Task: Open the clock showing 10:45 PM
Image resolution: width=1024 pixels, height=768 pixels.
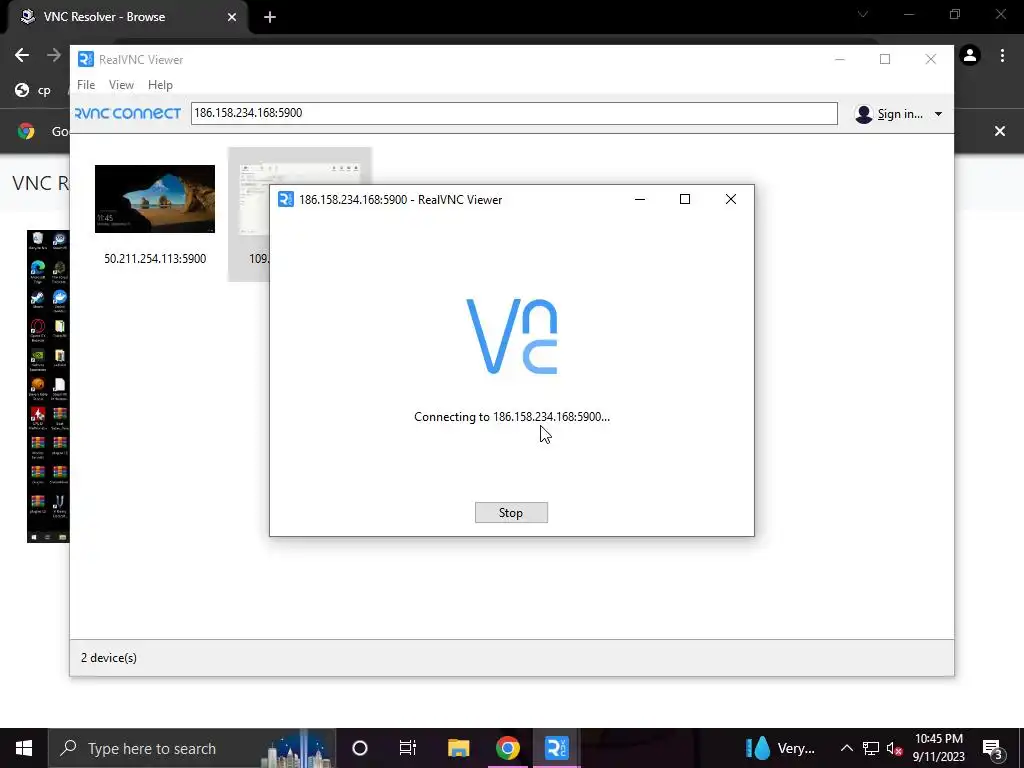Action: click(938, 748)
